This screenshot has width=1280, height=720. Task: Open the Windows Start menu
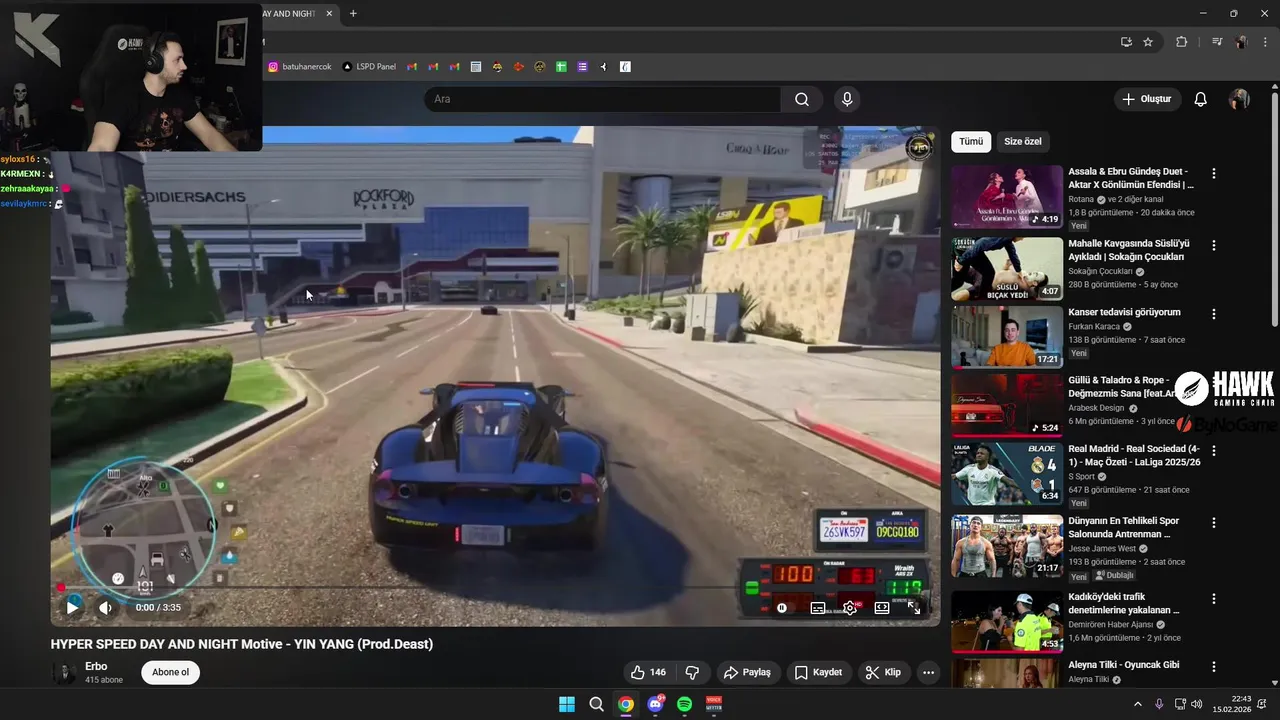point(567,704)
